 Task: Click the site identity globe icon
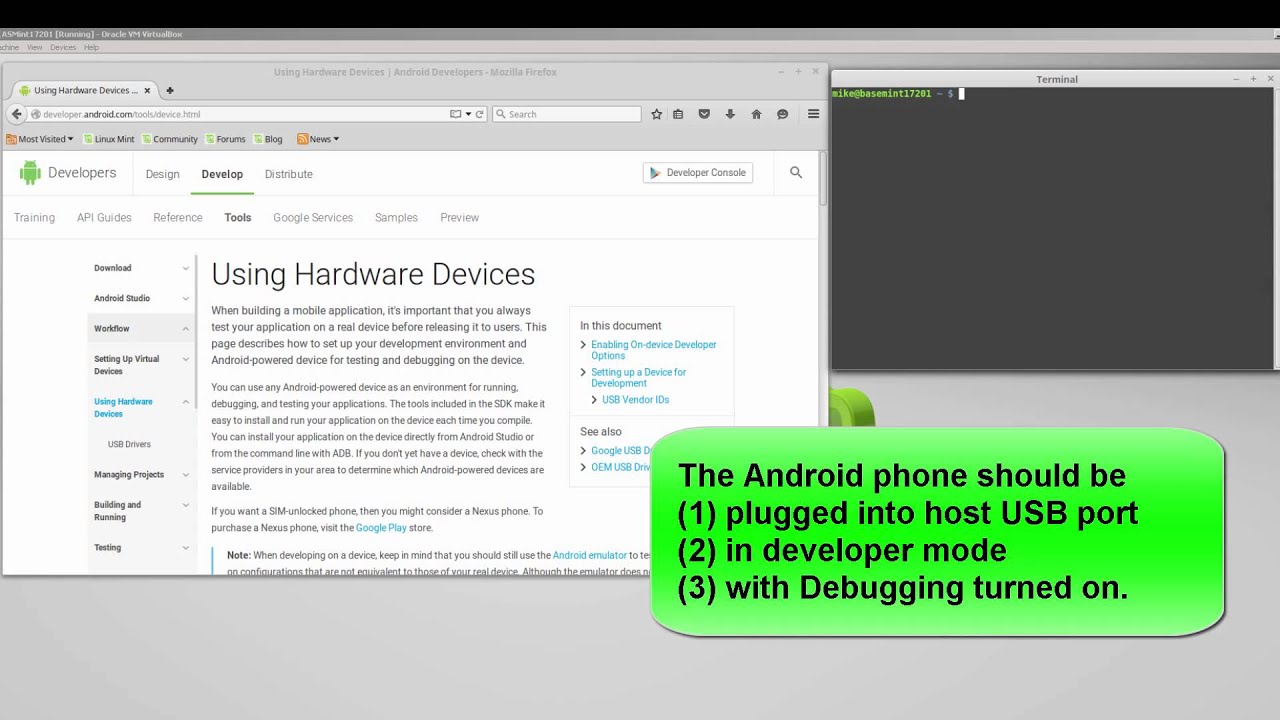(x=35, y=114)
